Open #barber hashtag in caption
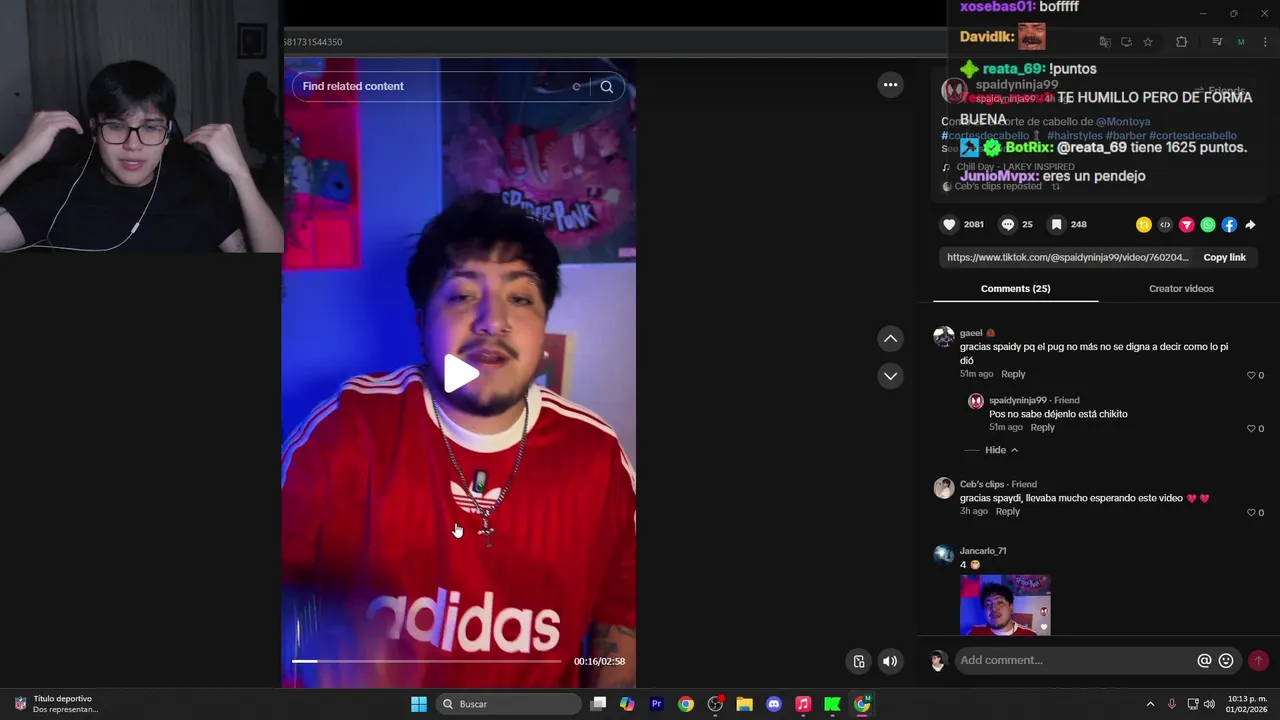1280x720 pixels. click(x=1126, y=136)
